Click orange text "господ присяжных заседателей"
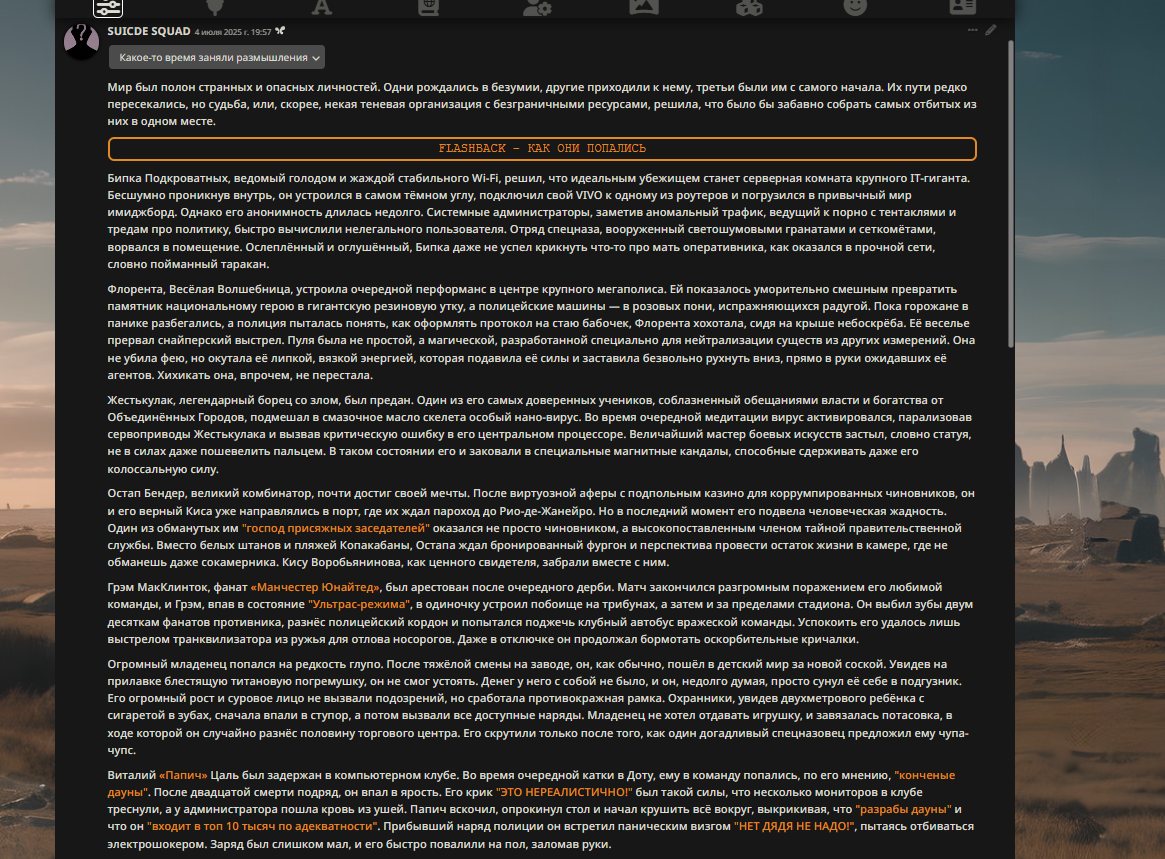 (x=336, y=528)
